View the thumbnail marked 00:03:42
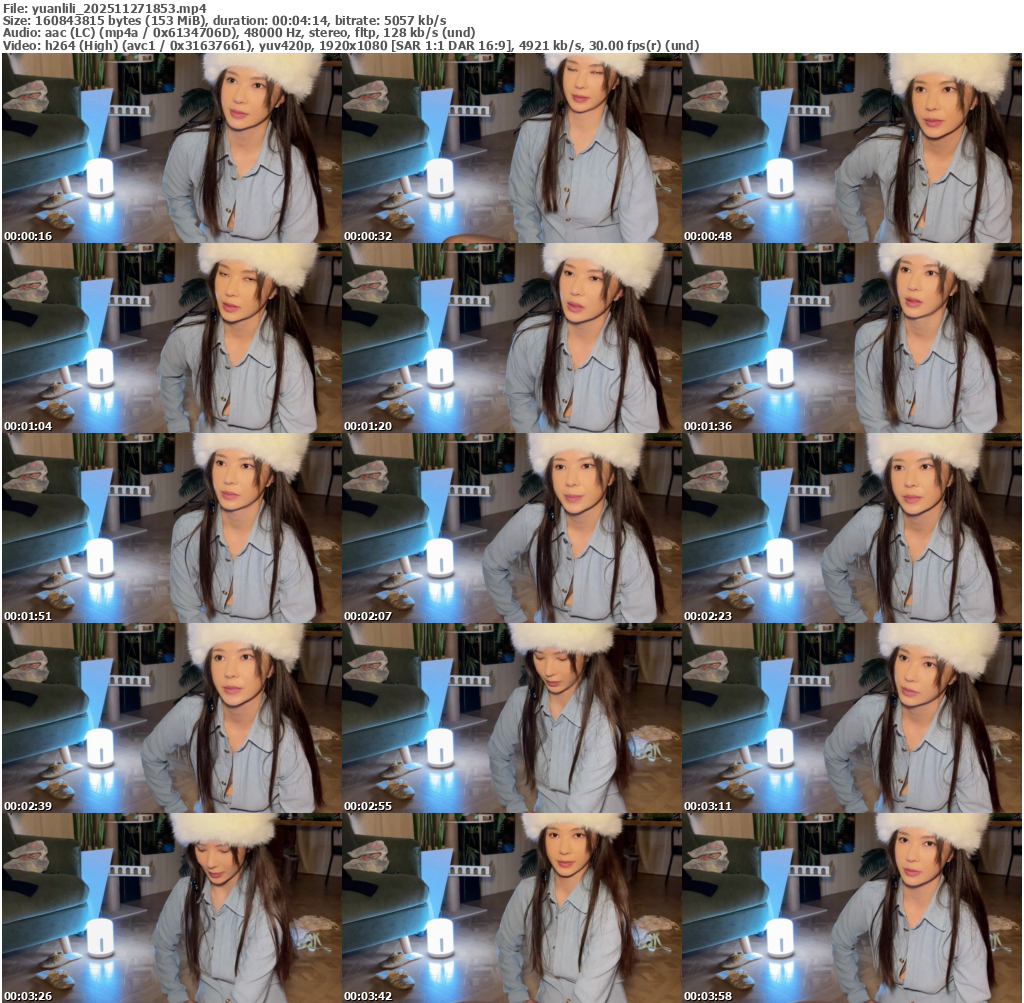 tap(511, 908)
